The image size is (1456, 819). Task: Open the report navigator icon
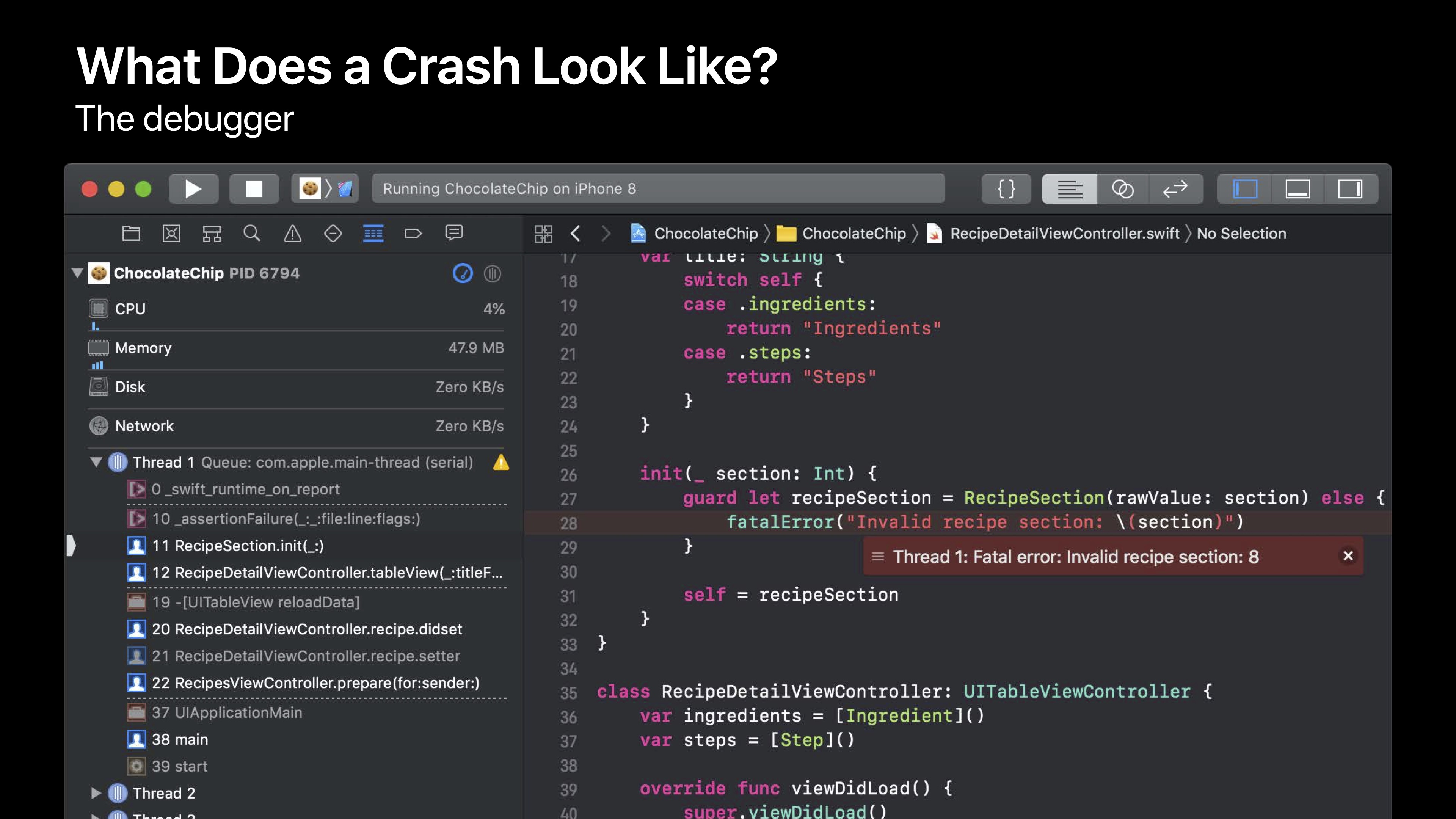pos(454,234)
